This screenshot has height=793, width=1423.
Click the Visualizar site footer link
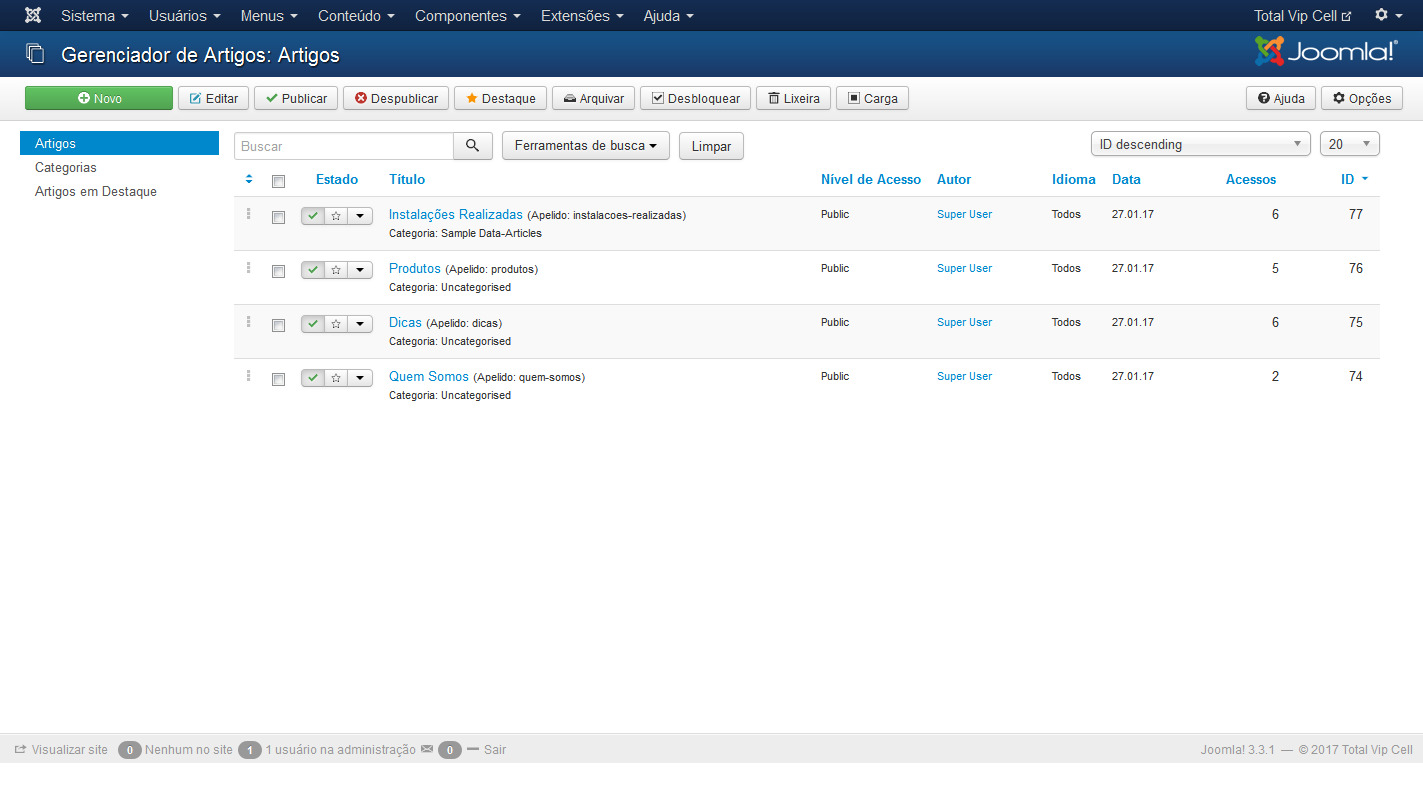click(61, 749)
